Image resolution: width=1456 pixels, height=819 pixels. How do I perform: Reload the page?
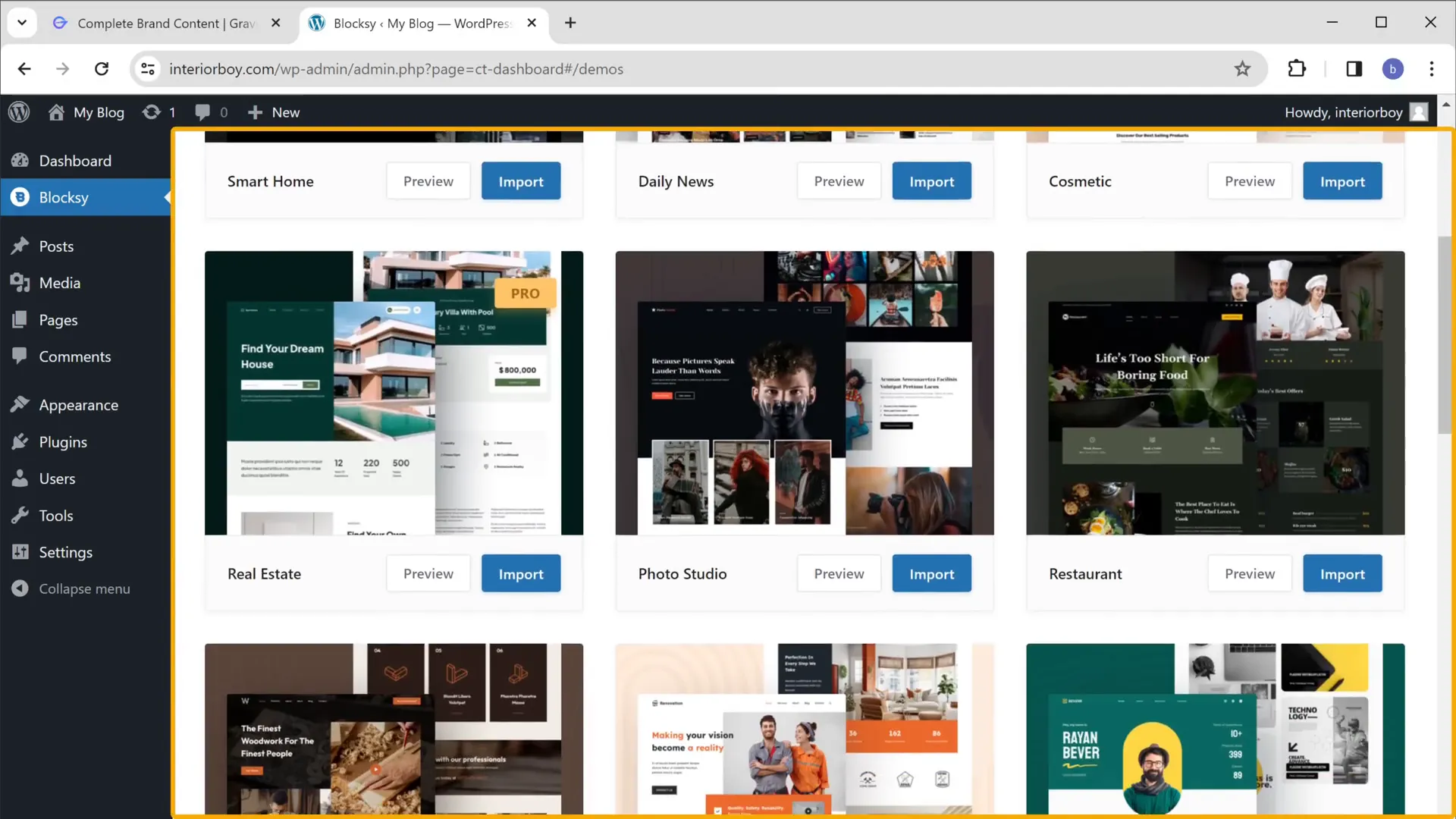[102, 69]
